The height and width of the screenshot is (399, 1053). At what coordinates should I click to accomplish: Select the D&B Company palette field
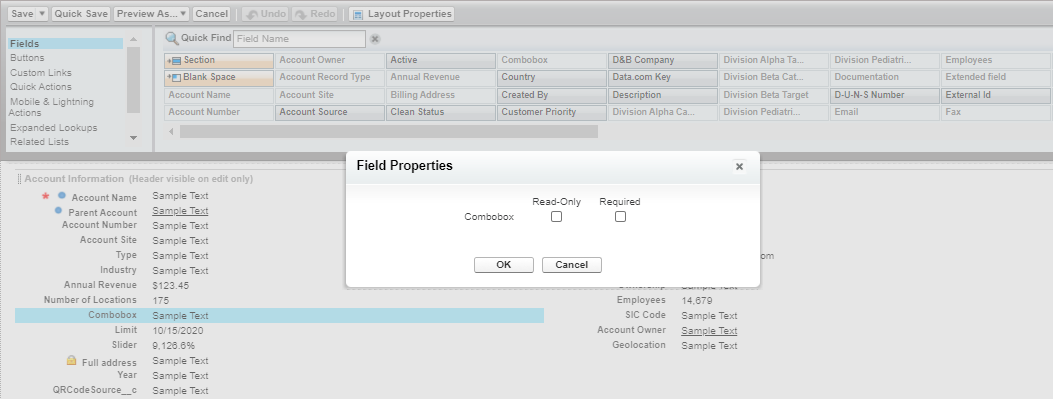click(663, 60)
